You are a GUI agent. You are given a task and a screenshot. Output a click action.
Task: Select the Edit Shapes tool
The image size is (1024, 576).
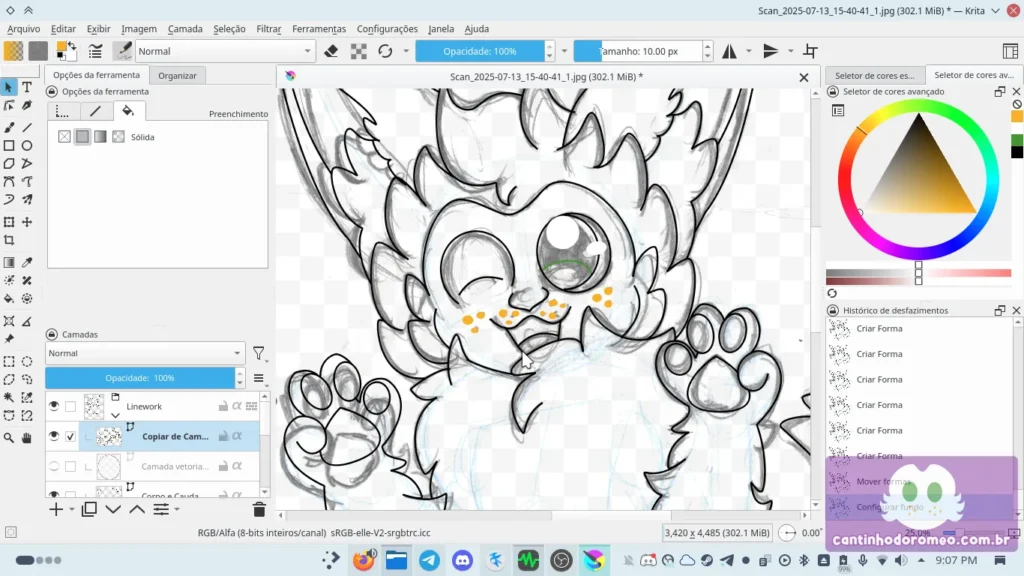9,105
